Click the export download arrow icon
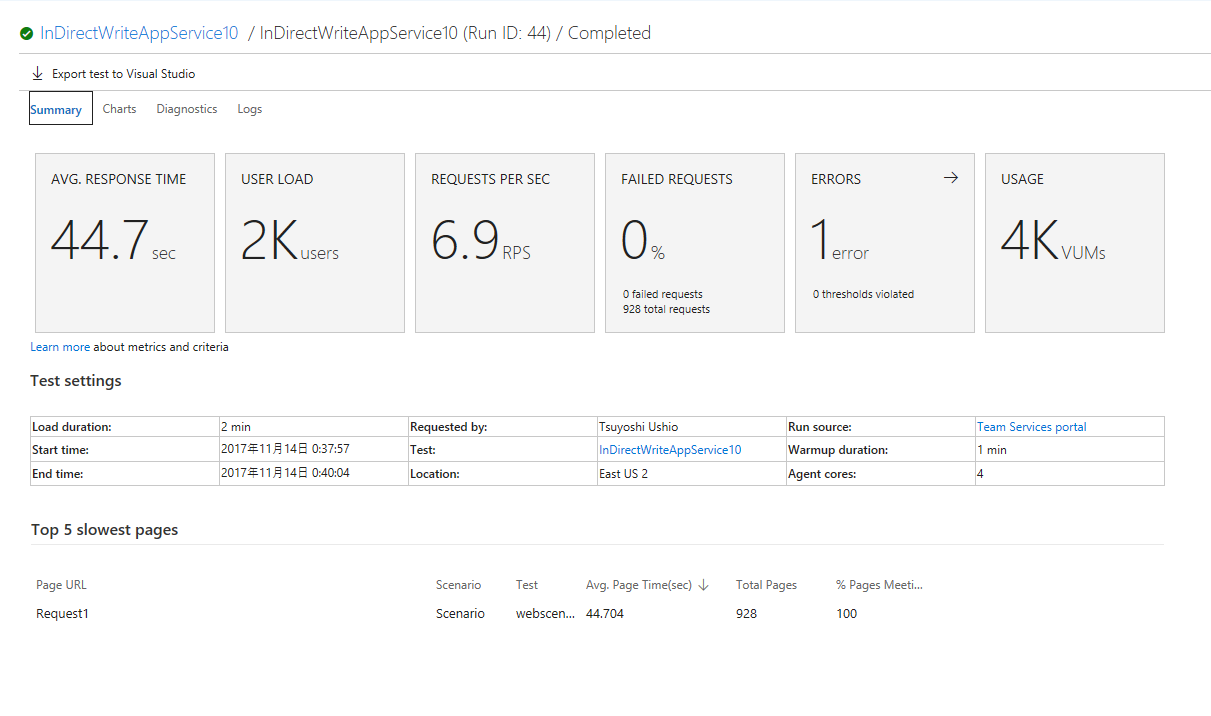This screenshot has width=1211, height=716. coord(38,73)
